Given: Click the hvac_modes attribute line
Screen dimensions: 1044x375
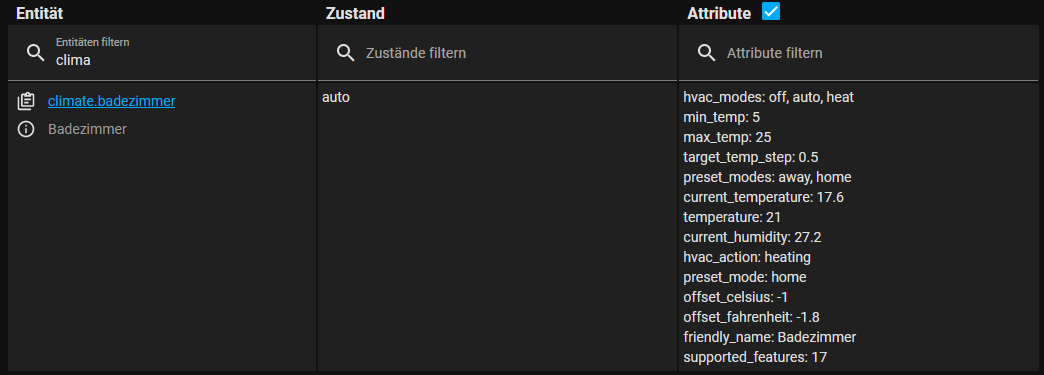Looking at the screenshot, I should point(768,97).
